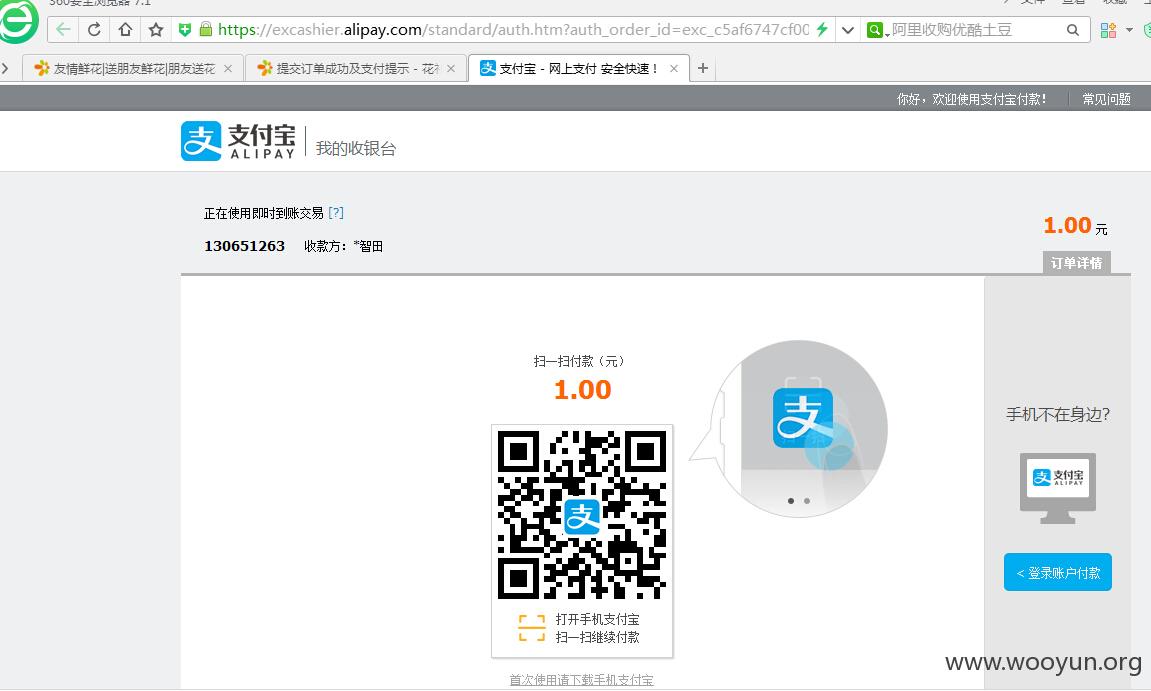Click the browser back arrow button

[x=63, y=29]
